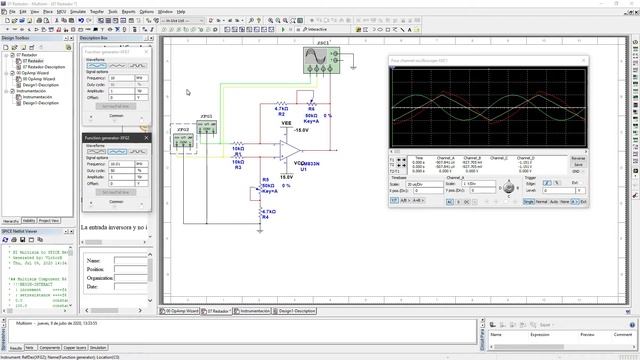640x360 pixels.
Task: Click rising edge trigger button in oscilloscope
Action: [547, 183]
